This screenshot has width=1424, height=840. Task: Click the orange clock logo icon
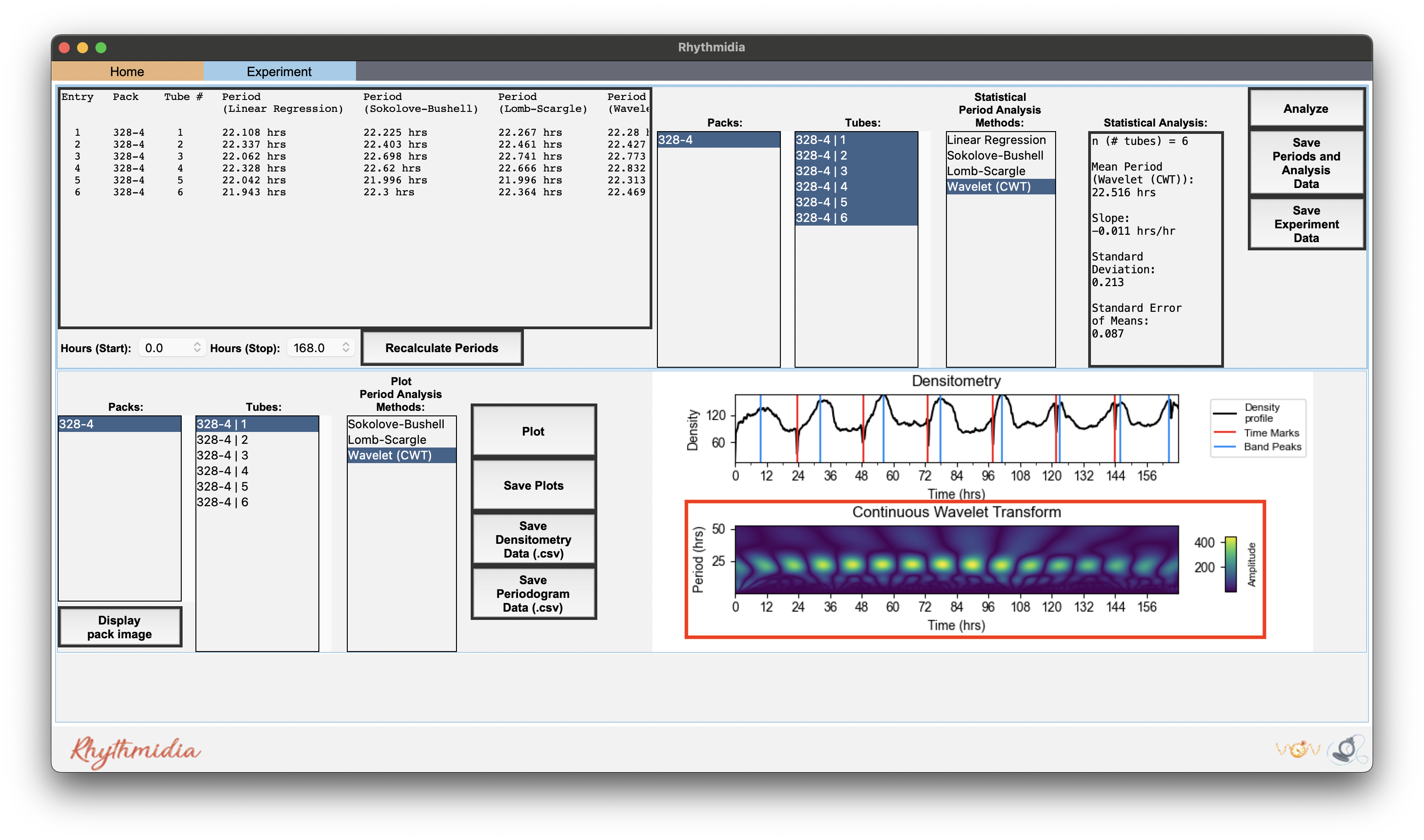click(1298, 749)
